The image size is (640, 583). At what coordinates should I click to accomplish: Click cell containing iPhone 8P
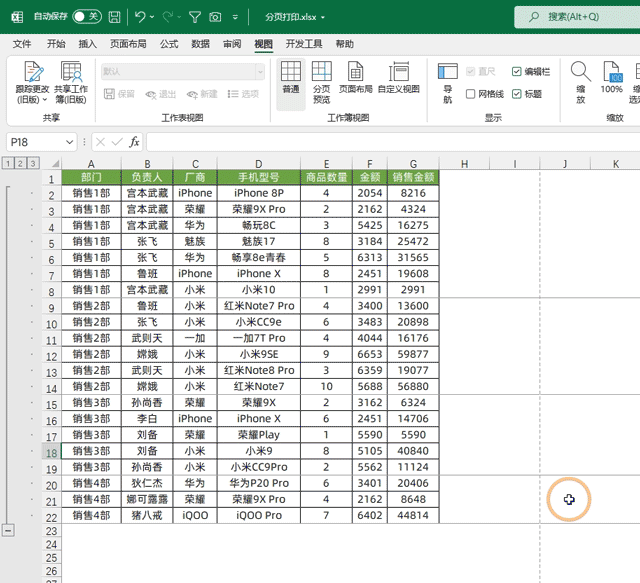259,193
